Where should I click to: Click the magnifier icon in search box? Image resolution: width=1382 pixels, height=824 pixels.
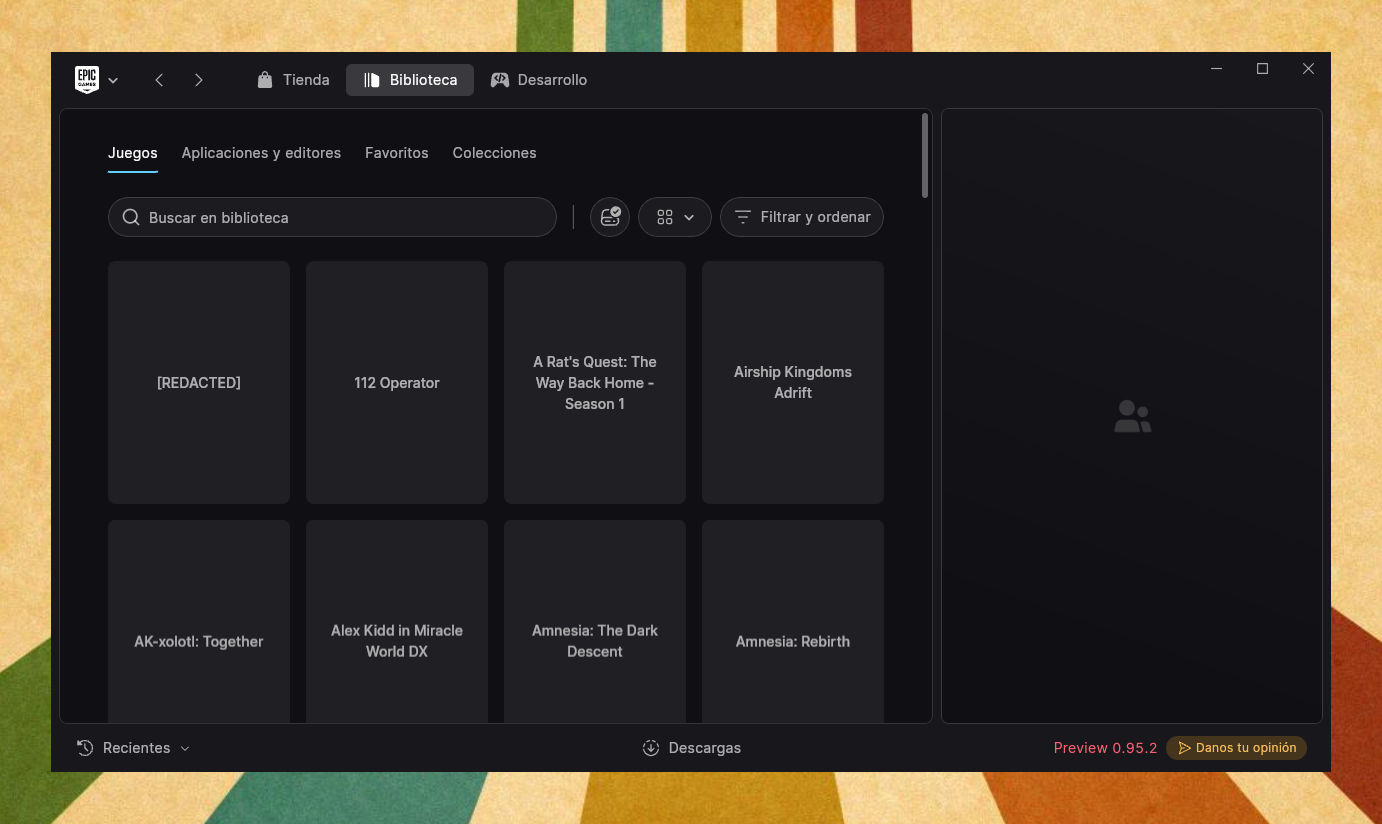coord(131,217)
